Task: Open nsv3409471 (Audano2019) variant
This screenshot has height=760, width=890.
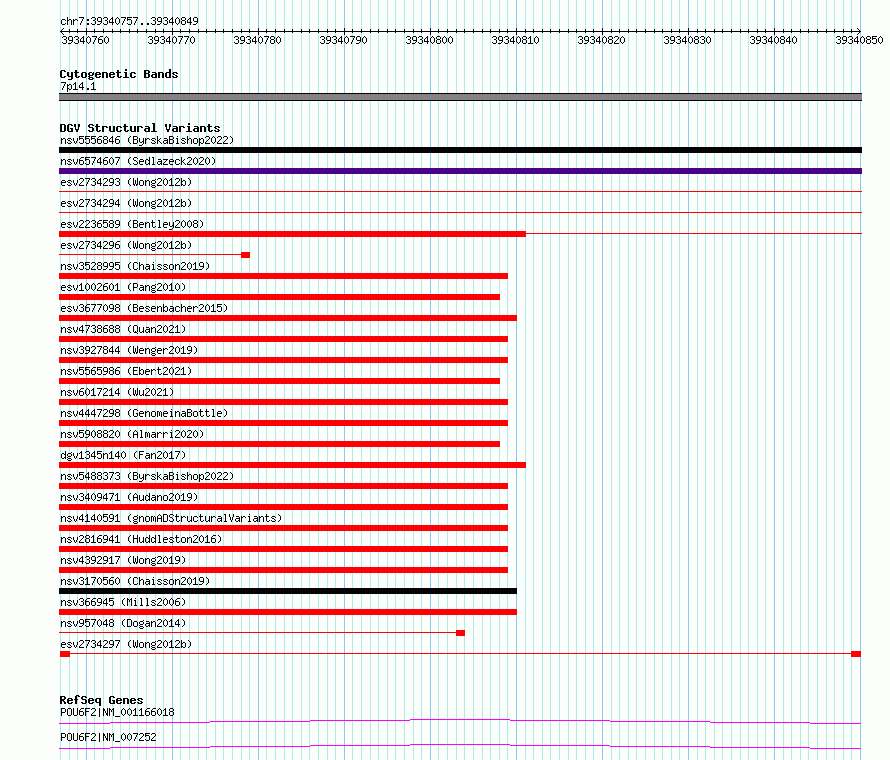Action: pyautogui.click(x=129, y=497)
